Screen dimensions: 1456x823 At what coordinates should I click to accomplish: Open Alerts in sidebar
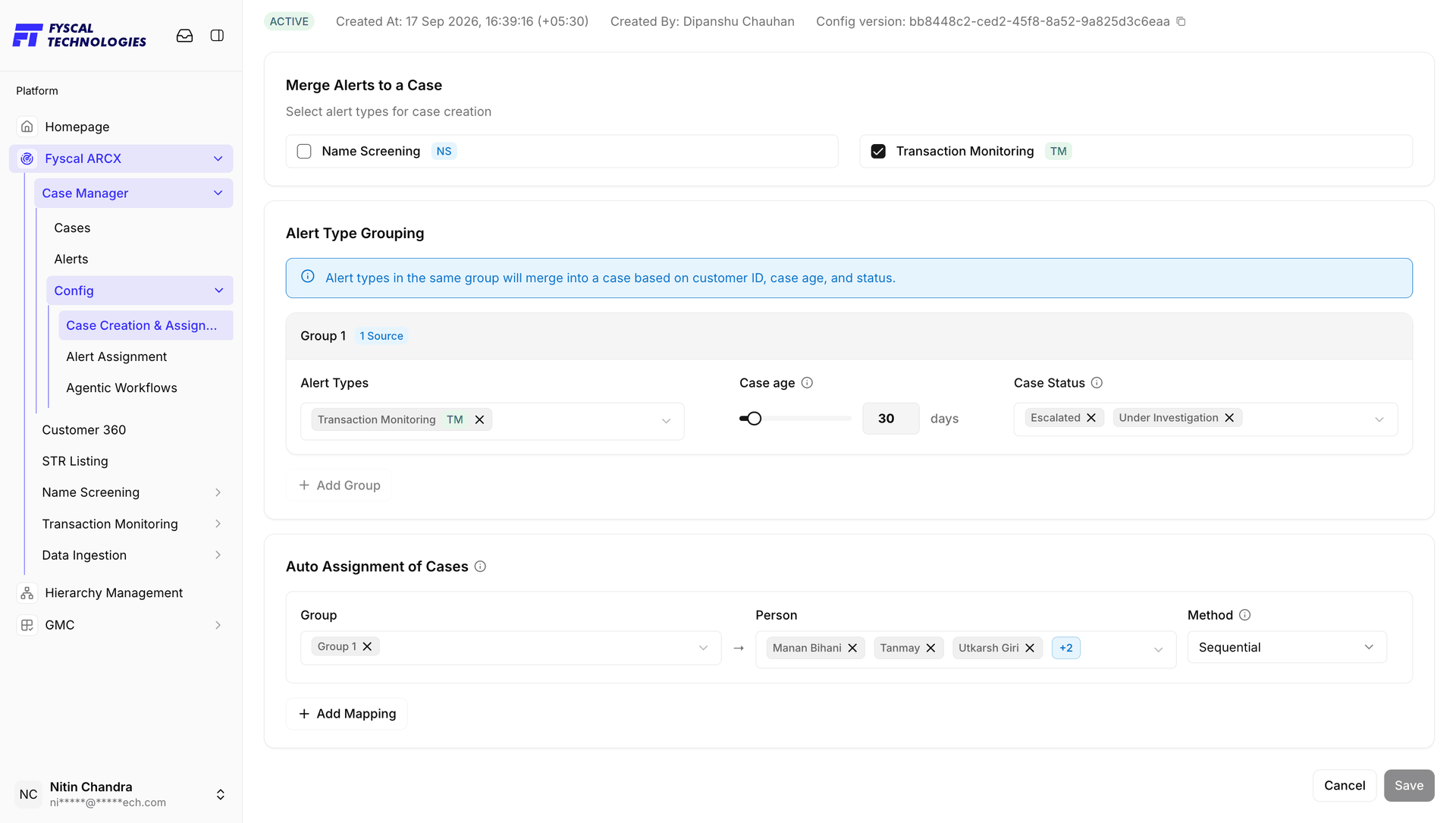point(71,259)
